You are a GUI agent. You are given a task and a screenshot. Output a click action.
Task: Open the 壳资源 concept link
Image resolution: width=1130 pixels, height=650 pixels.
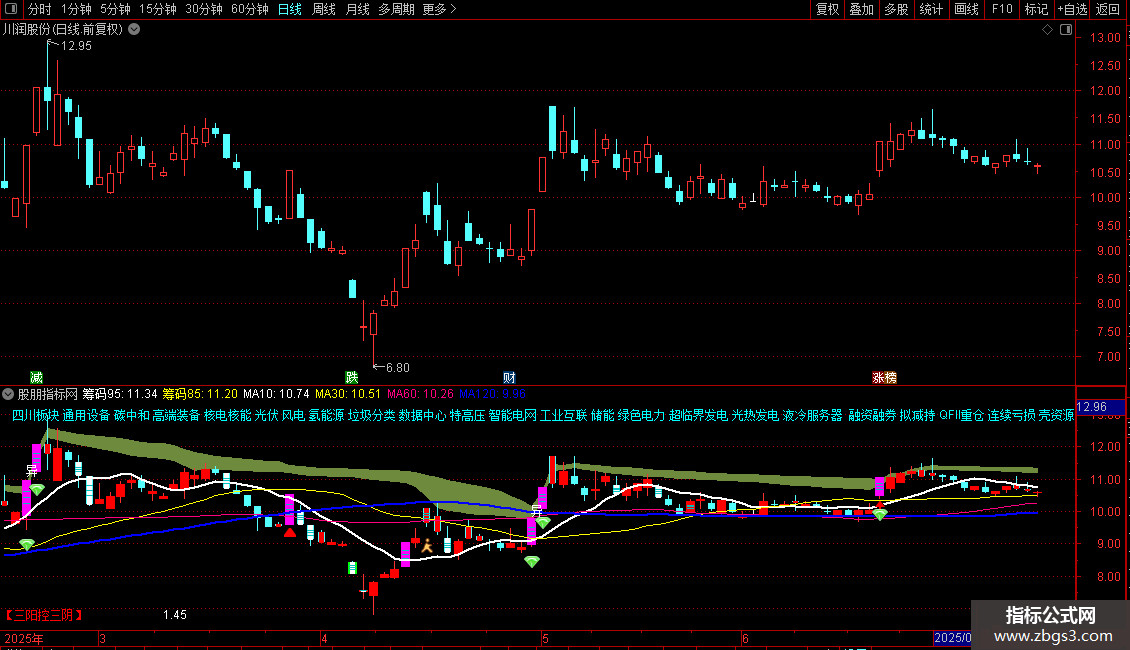[x=1056, y=415]
